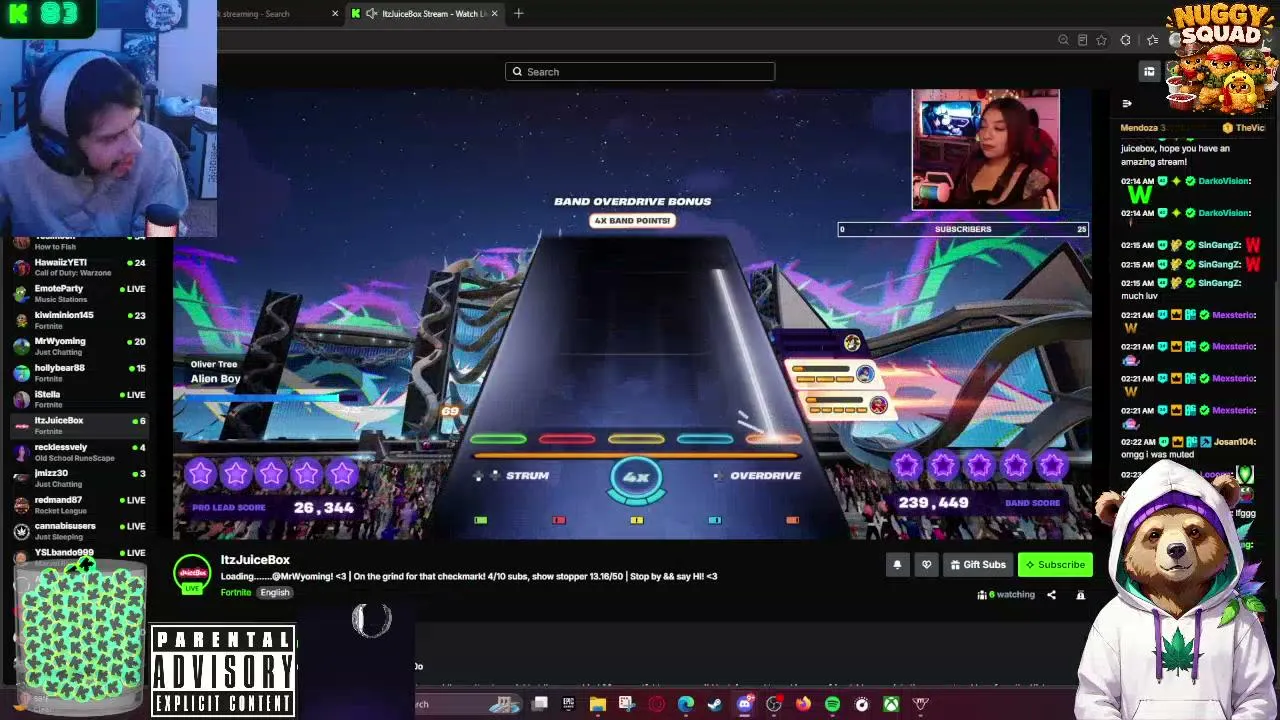Launch Microsoft Edge from the taskbar
The image size is (1280, 720).
[x=686, y=704]
